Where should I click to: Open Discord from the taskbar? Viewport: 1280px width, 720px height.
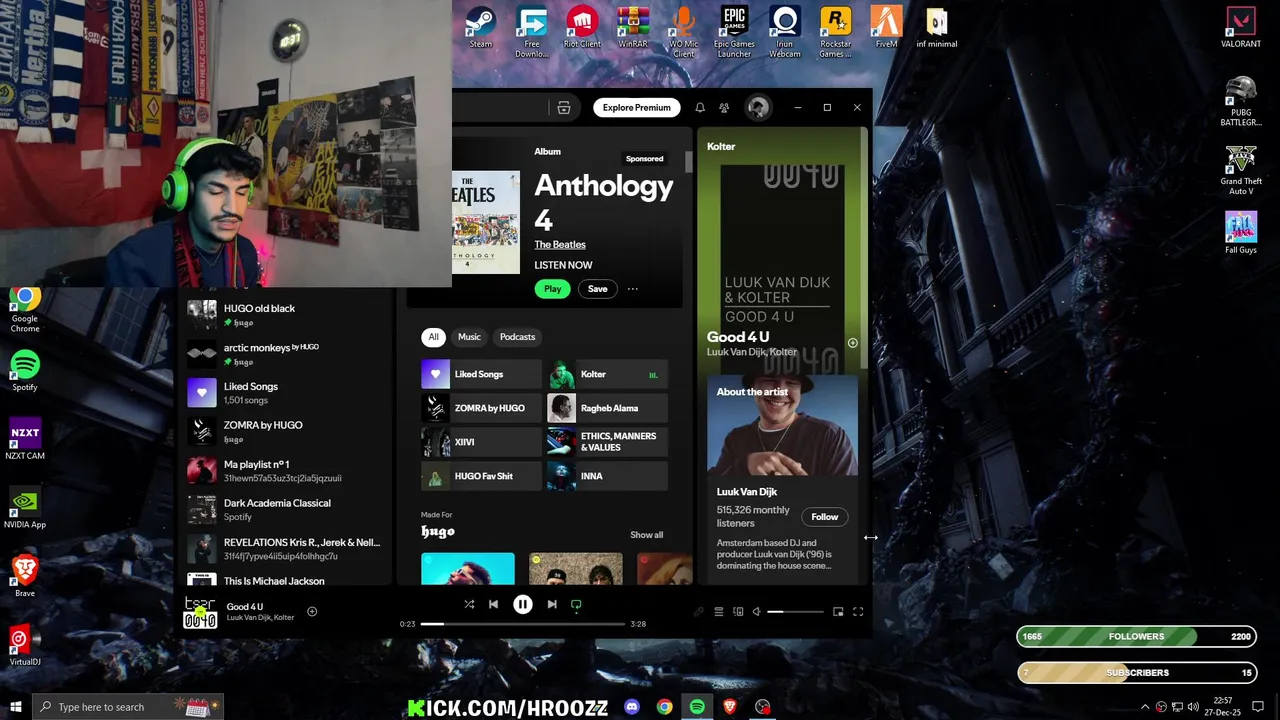coord(632,707)
